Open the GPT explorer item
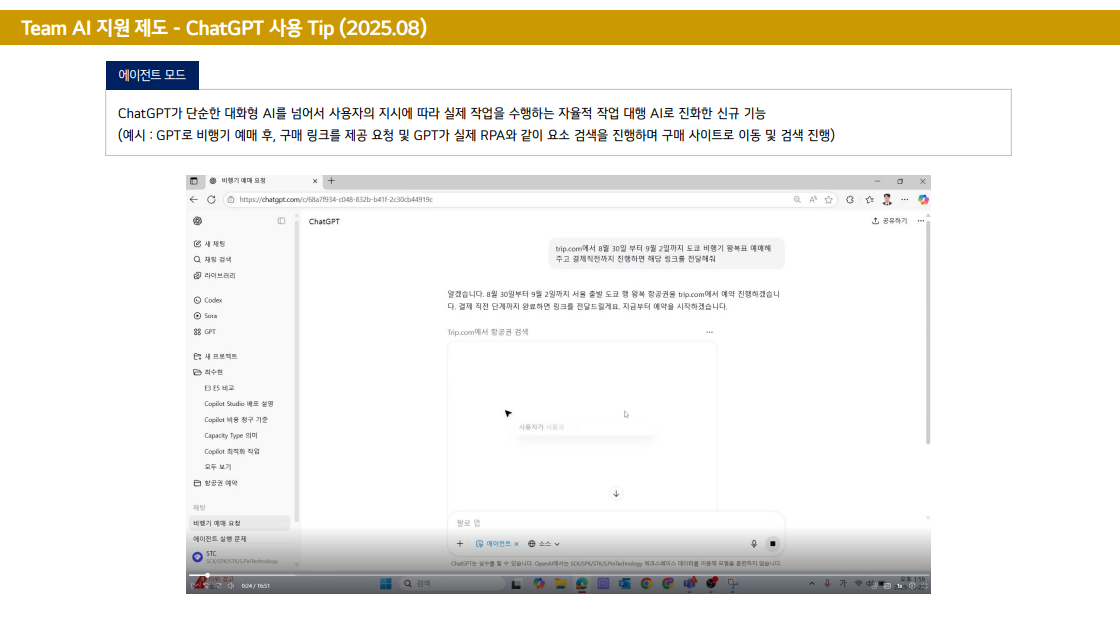 coord(204,332)
